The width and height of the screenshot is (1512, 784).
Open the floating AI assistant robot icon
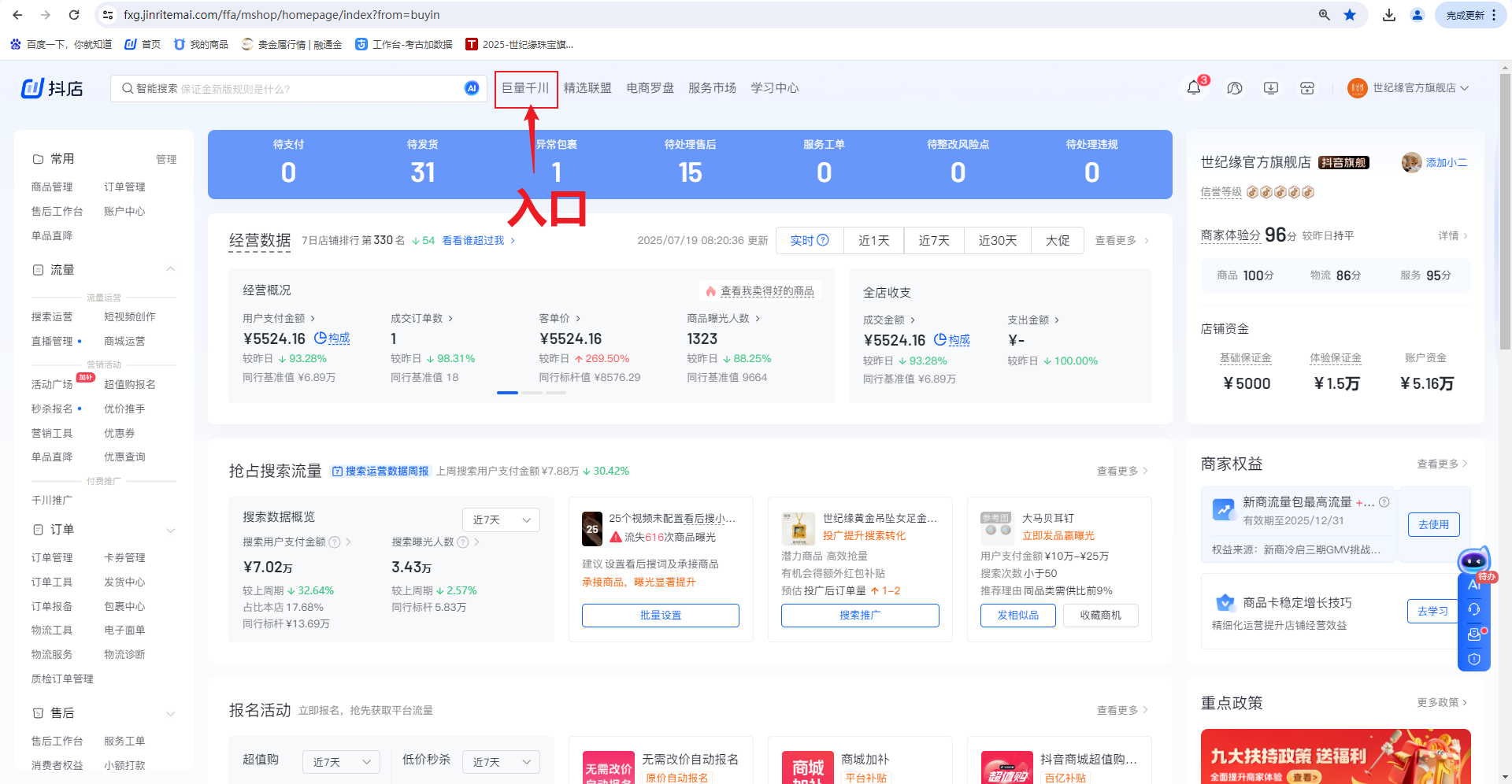pos(1473,561)
